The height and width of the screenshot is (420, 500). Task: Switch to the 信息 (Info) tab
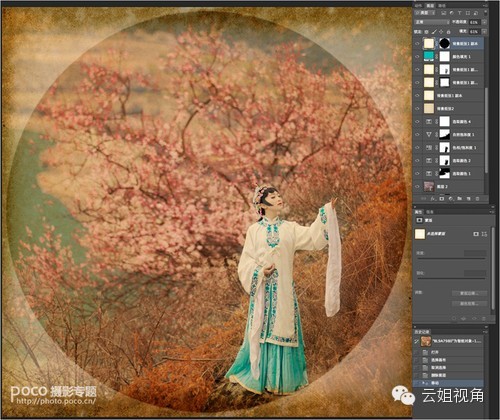[430, 212]
